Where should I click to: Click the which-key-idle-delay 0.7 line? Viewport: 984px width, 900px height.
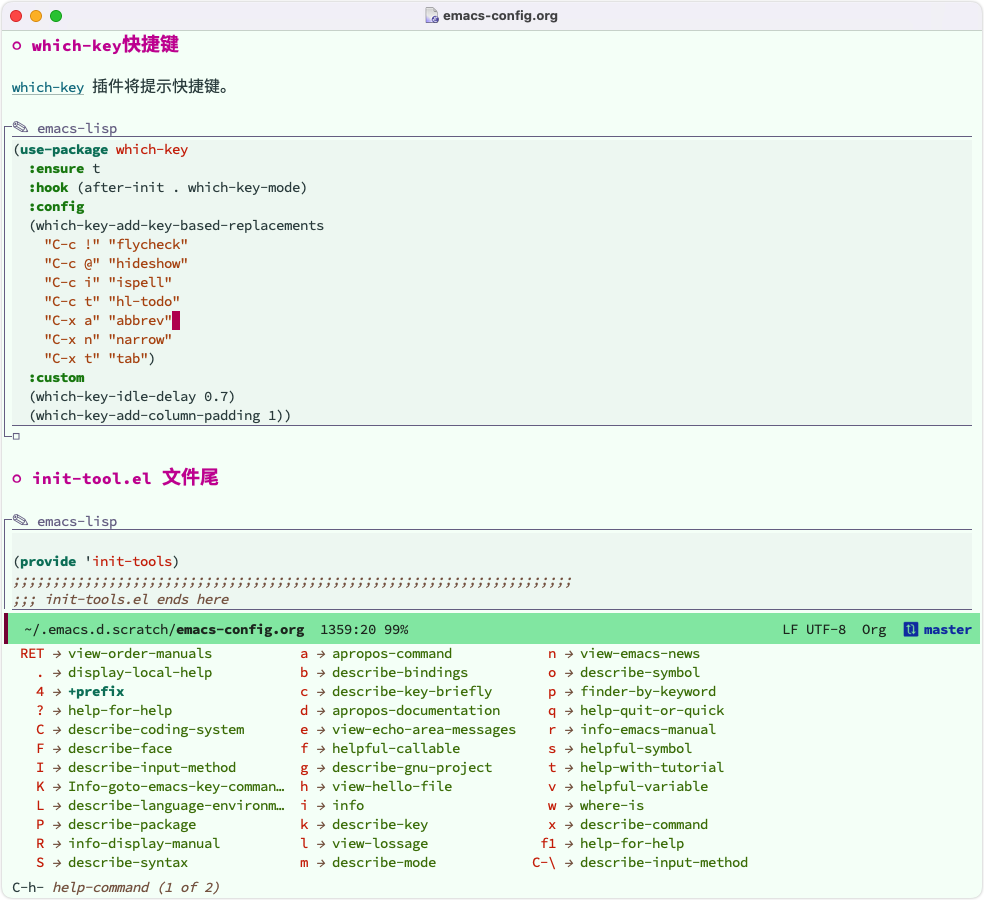coord(132,397)
